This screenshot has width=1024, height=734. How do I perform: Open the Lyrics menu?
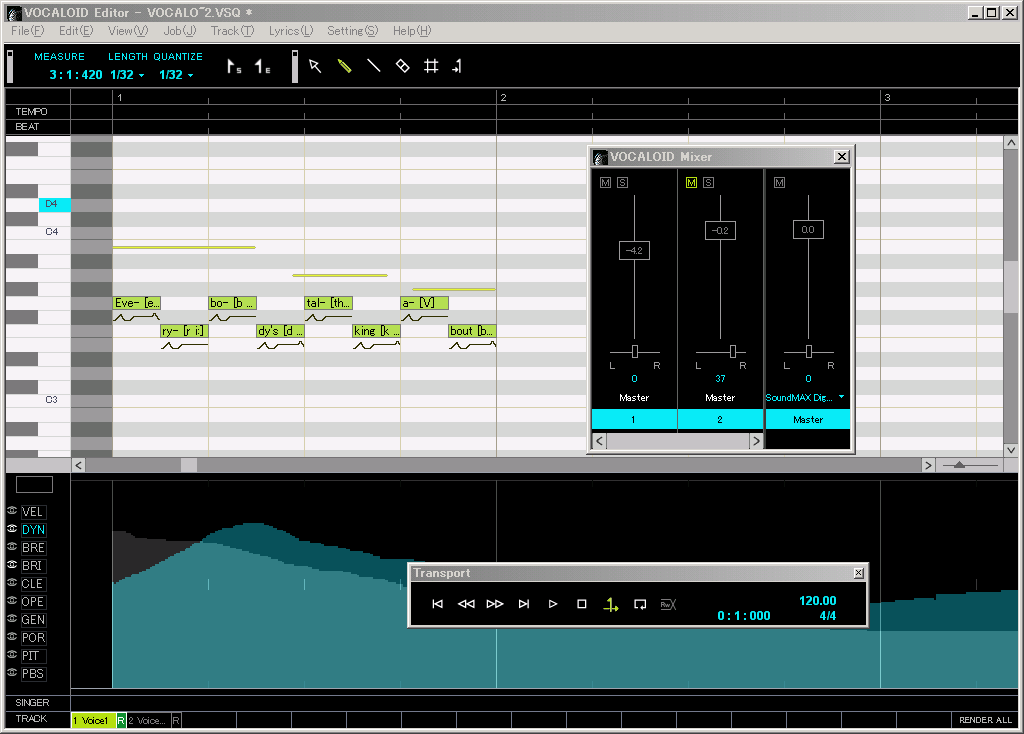coord(289,31)
